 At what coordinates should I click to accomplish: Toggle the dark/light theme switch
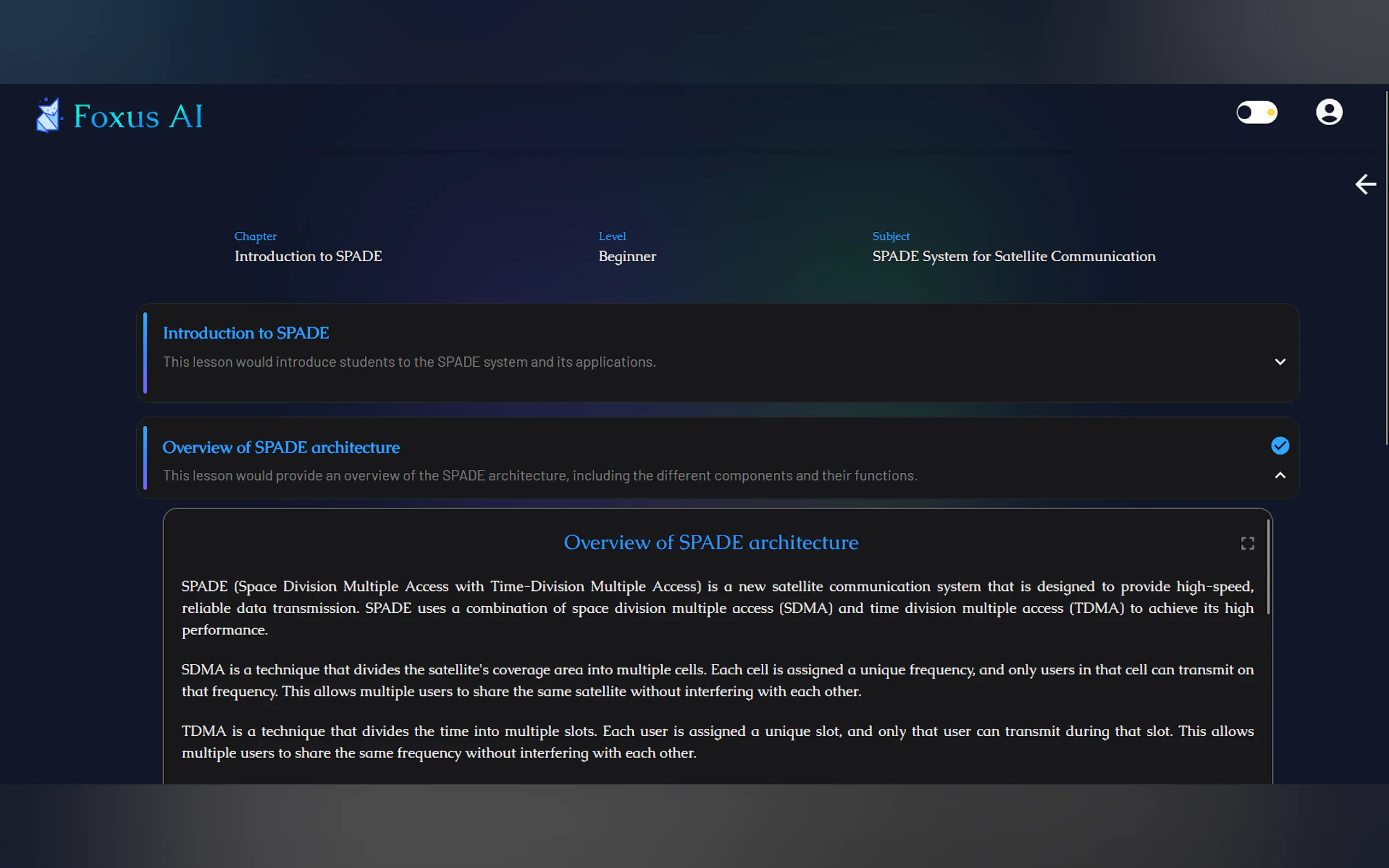pyautogui.click(x=1256, y=113)
